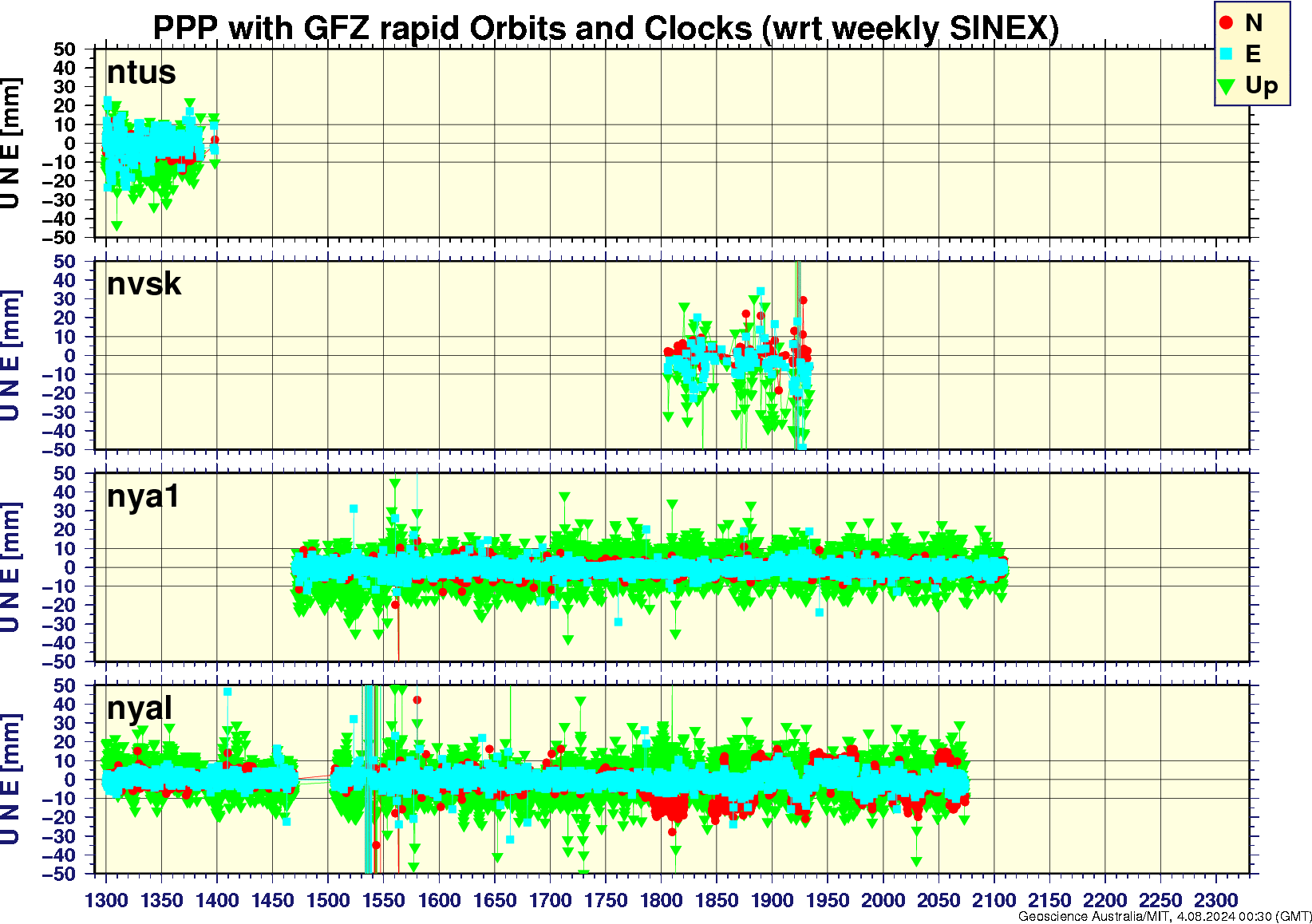Click x-axis tick label 1350
Viewport: 1312px width, 924px height.
click(162, 900)
